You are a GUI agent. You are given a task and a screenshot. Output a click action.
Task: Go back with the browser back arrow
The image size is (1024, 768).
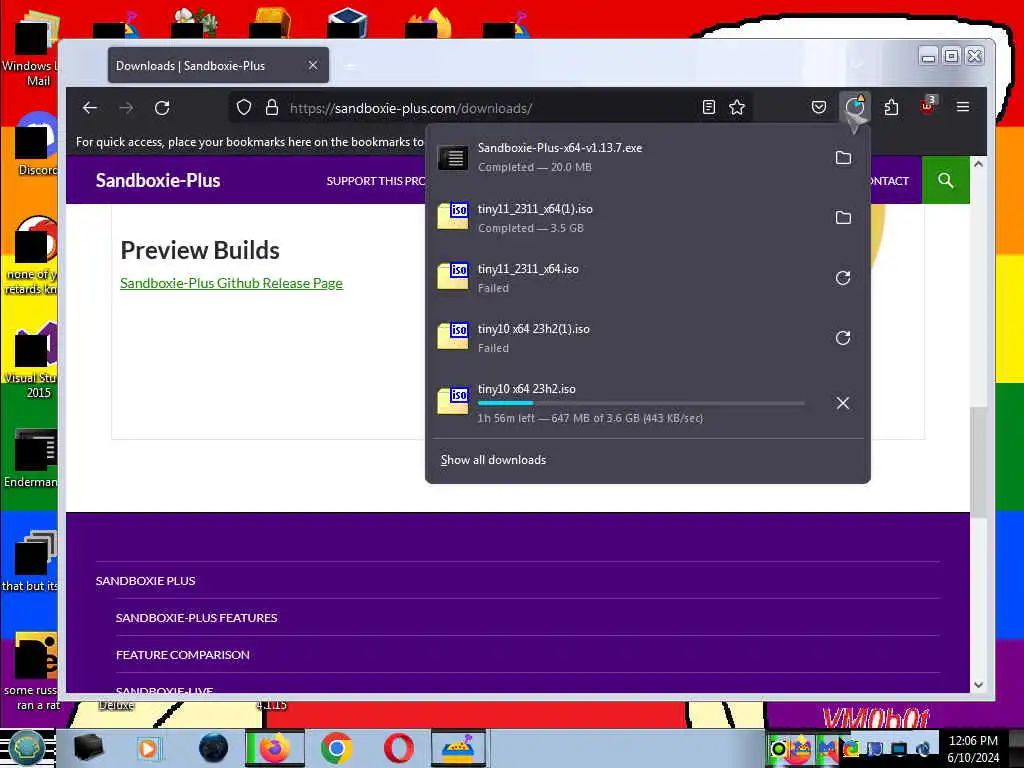[x=90, y=108]
